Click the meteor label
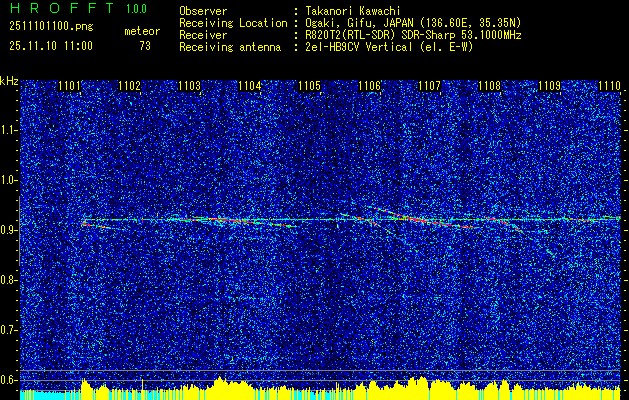The width and height of the screenshot is (629, 400). tap(142, 31)
